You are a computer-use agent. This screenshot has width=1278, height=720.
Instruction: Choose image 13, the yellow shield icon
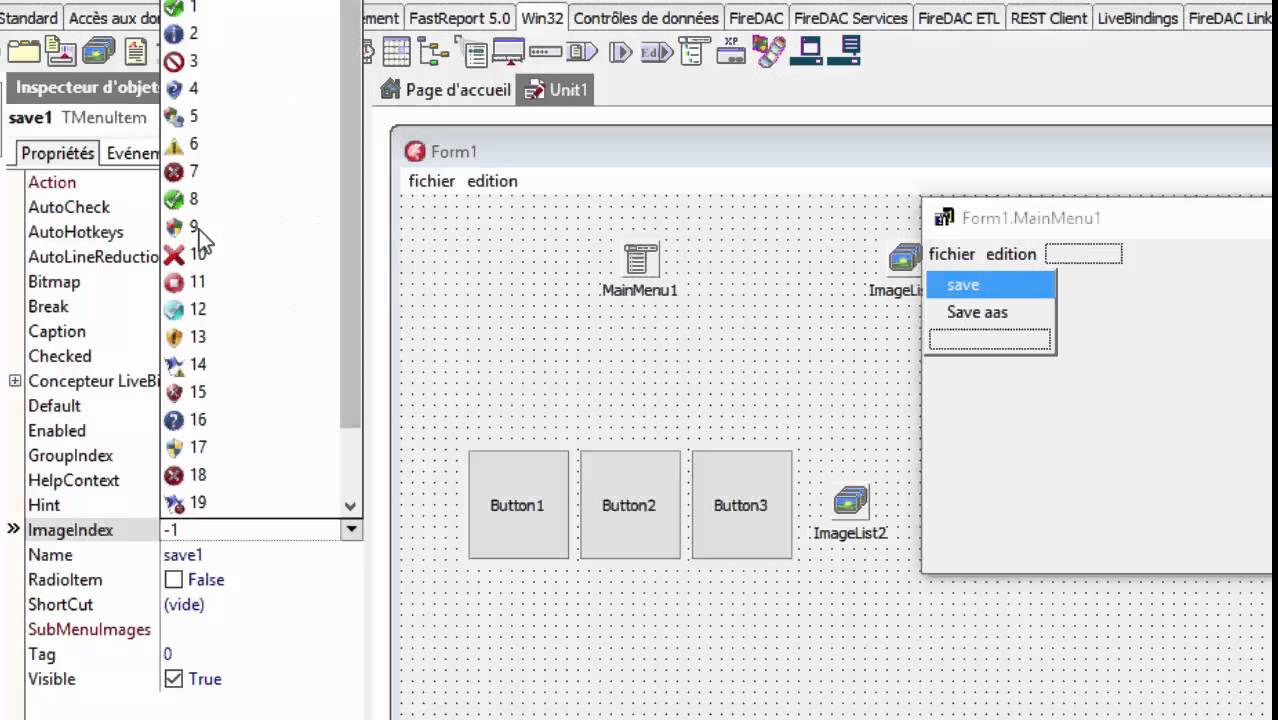coord(250,337)
